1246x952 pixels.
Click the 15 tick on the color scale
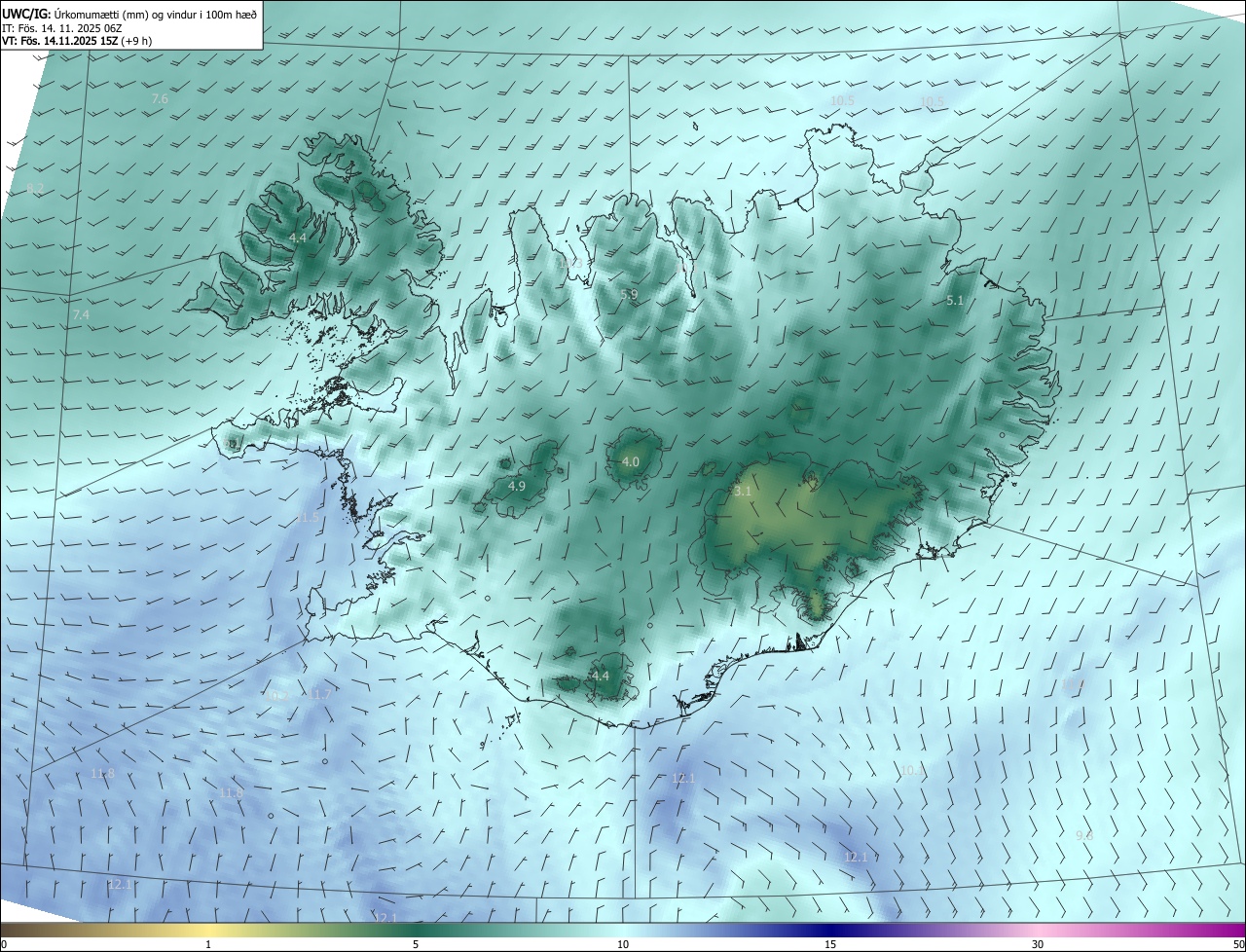[830, 945]
